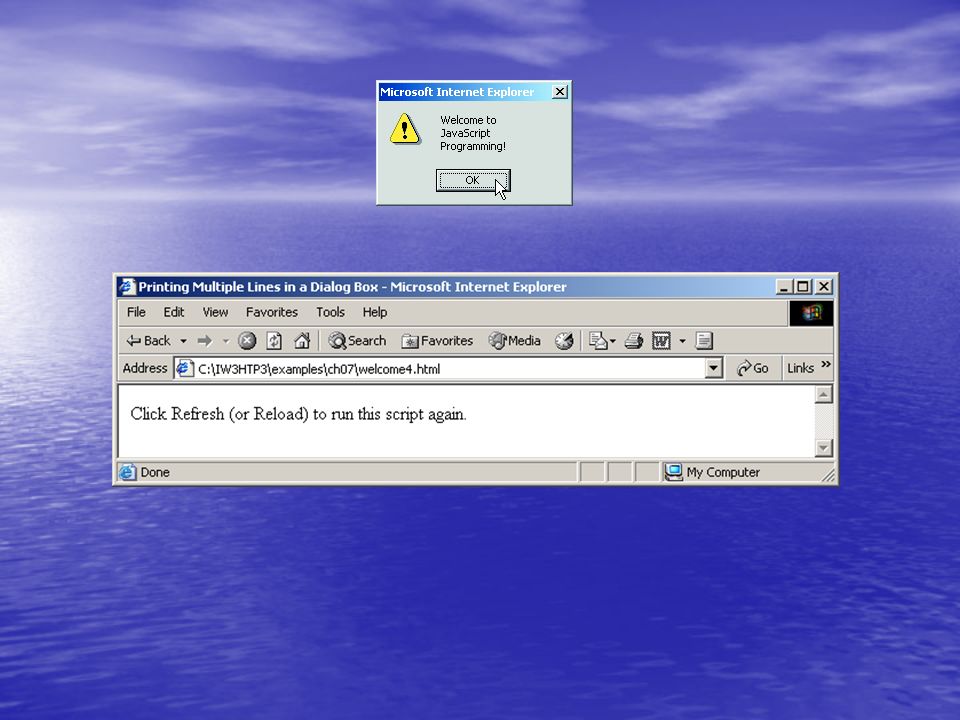Click the IE icon in the browser title bar
Screen dimensions: 960x720
[127, 287]
